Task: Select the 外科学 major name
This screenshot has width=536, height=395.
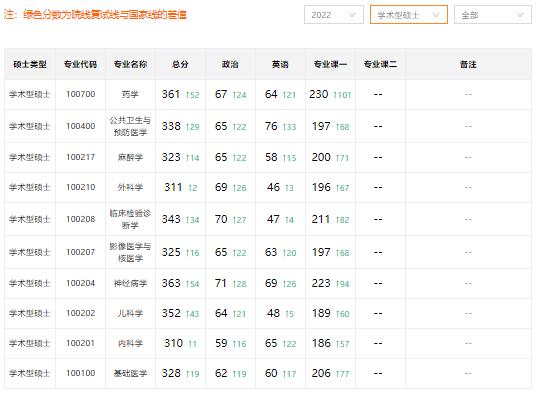Action: 130,187
